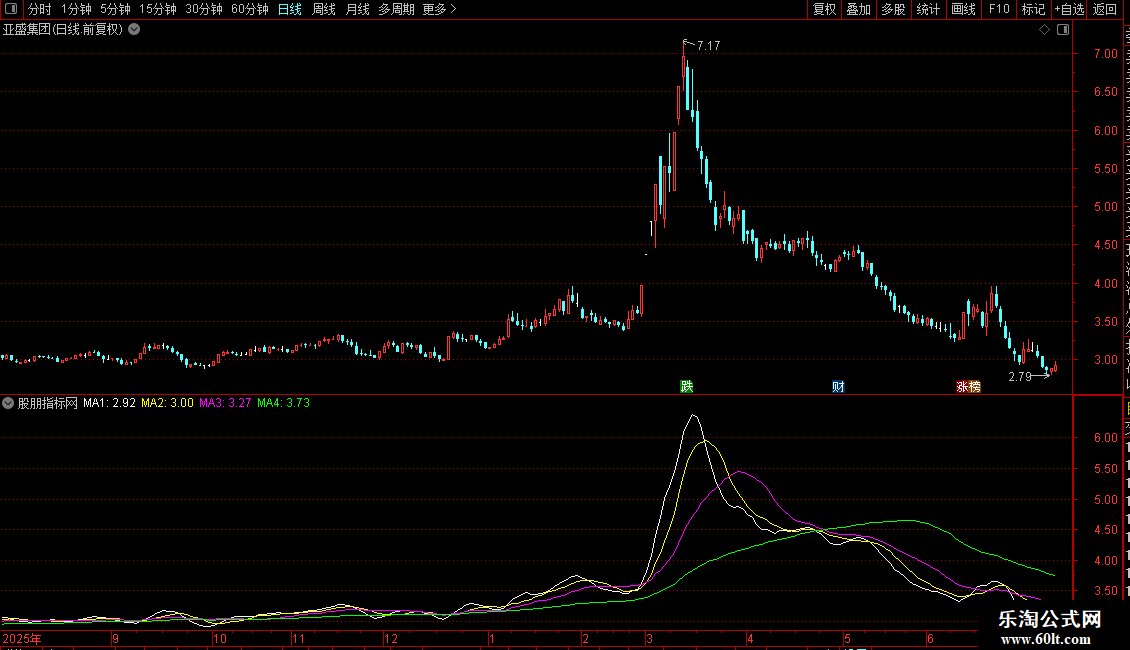Image resolution: width=1130 pixels, height=650 pixels.
Task: Click 2025年 on the time axis
Action: pos(22,638)
